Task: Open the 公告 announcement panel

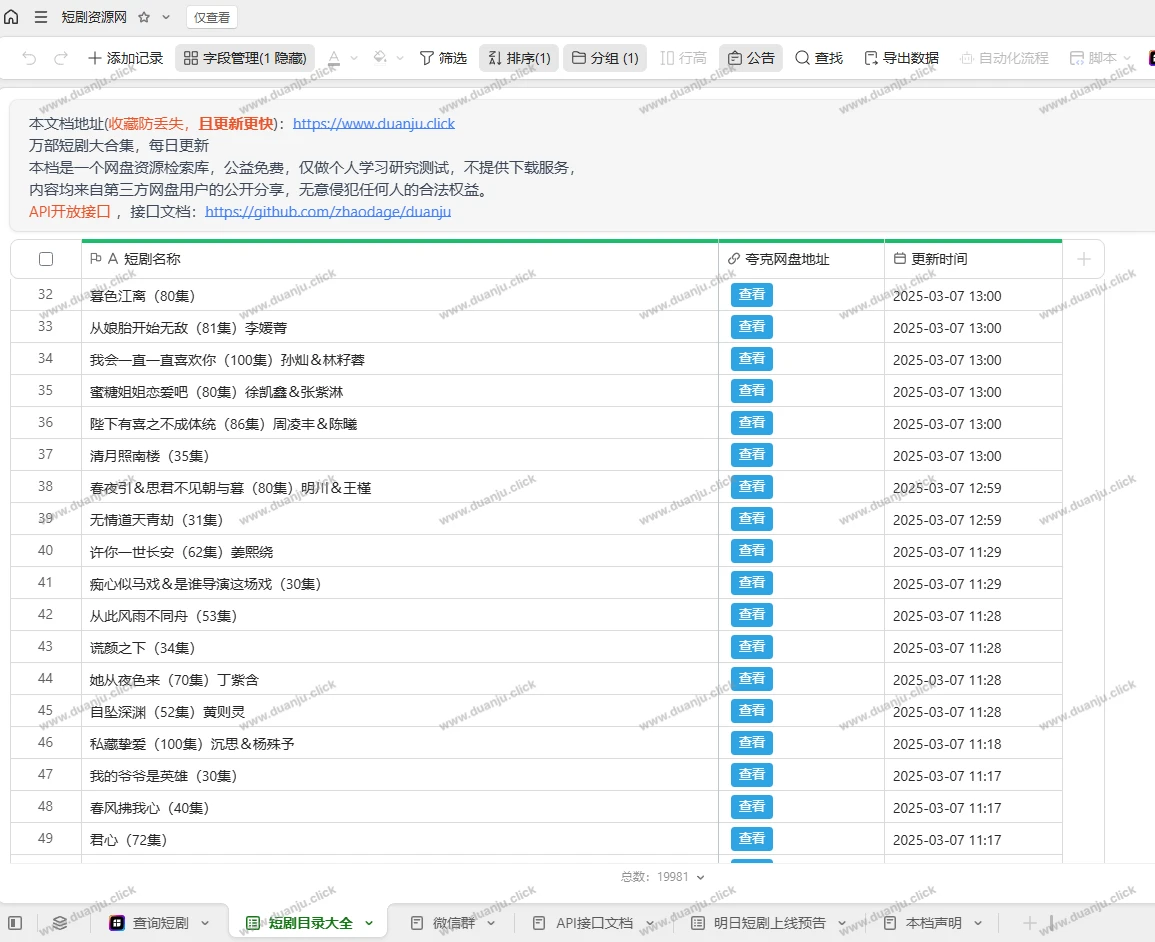Action: [751, 58]
